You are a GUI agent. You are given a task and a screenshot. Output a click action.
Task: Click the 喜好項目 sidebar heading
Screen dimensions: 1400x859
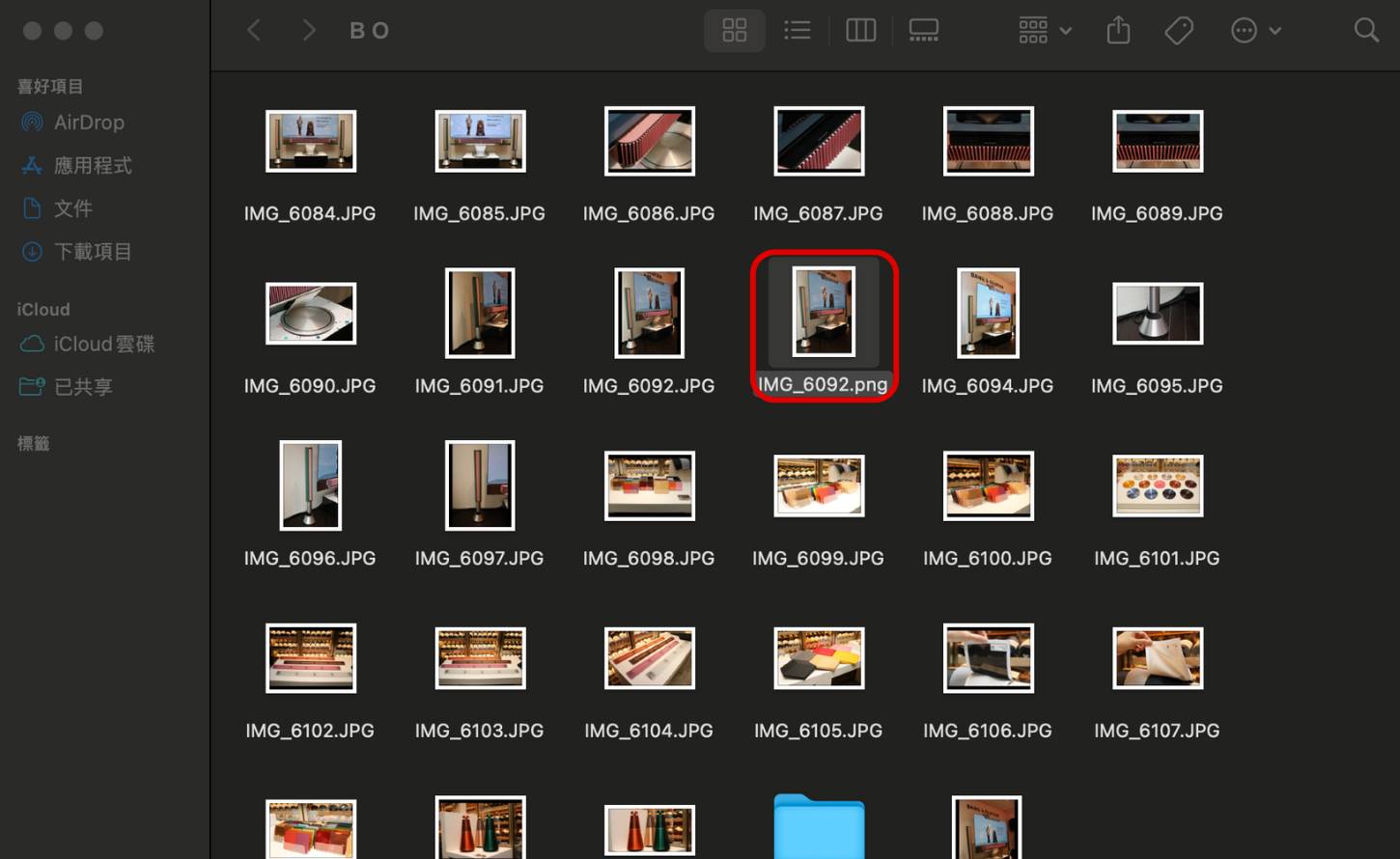point(50,87)
